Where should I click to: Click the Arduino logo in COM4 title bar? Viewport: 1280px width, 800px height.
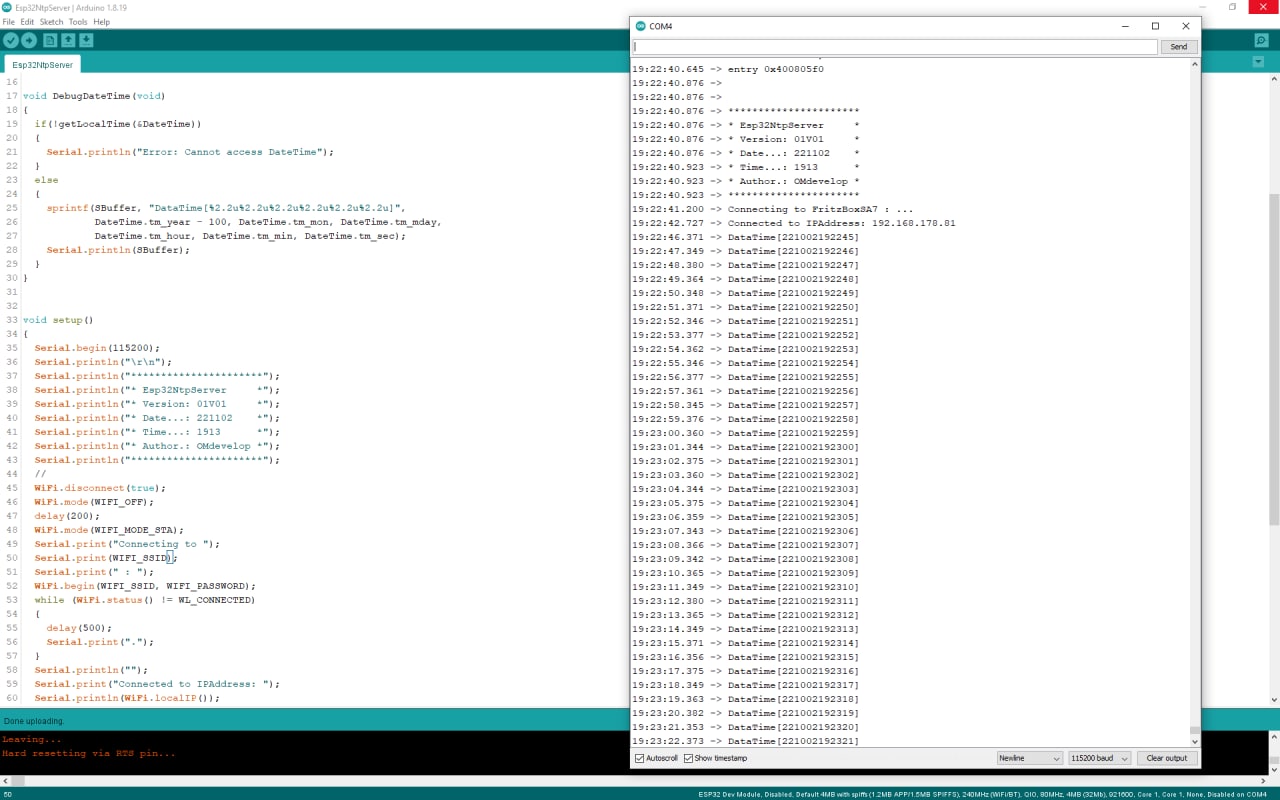click(640, 26)
